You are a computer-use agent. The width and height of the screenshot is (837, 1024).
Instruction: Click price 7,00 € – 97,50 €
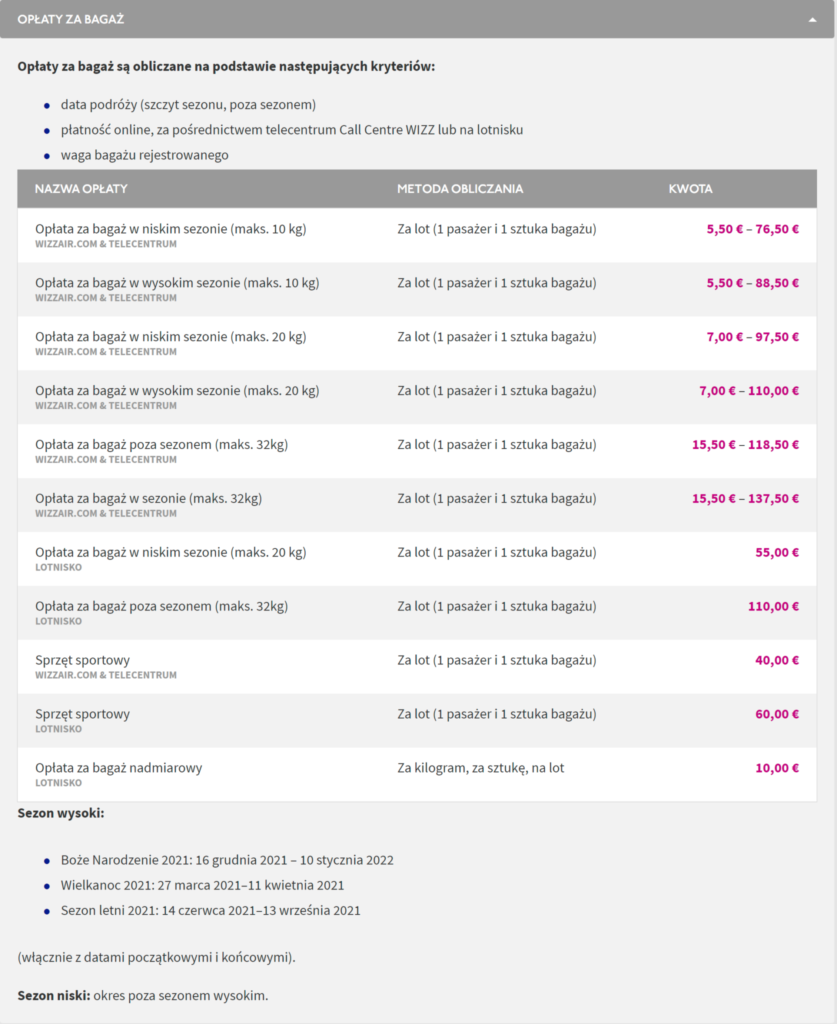pos(752,337)
